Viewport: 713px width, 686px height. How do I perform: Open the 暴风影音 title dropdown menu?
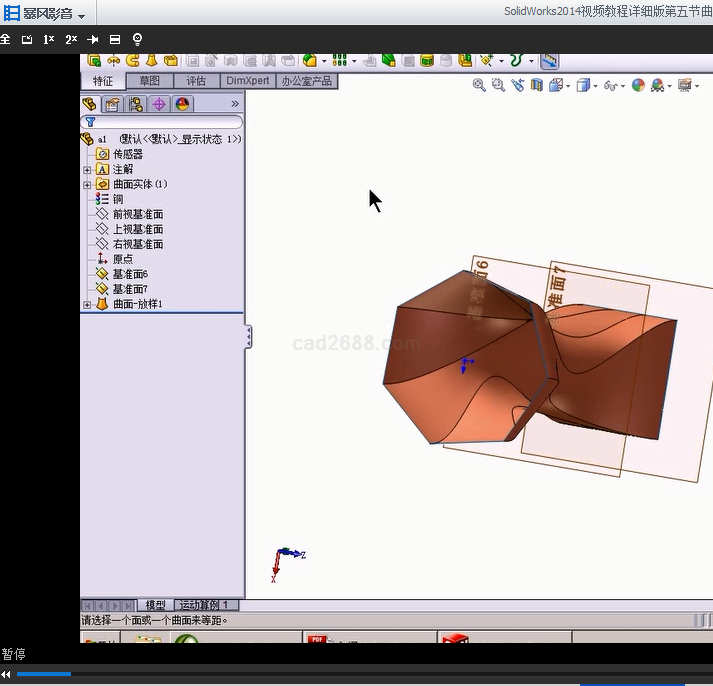pos(81,16)
